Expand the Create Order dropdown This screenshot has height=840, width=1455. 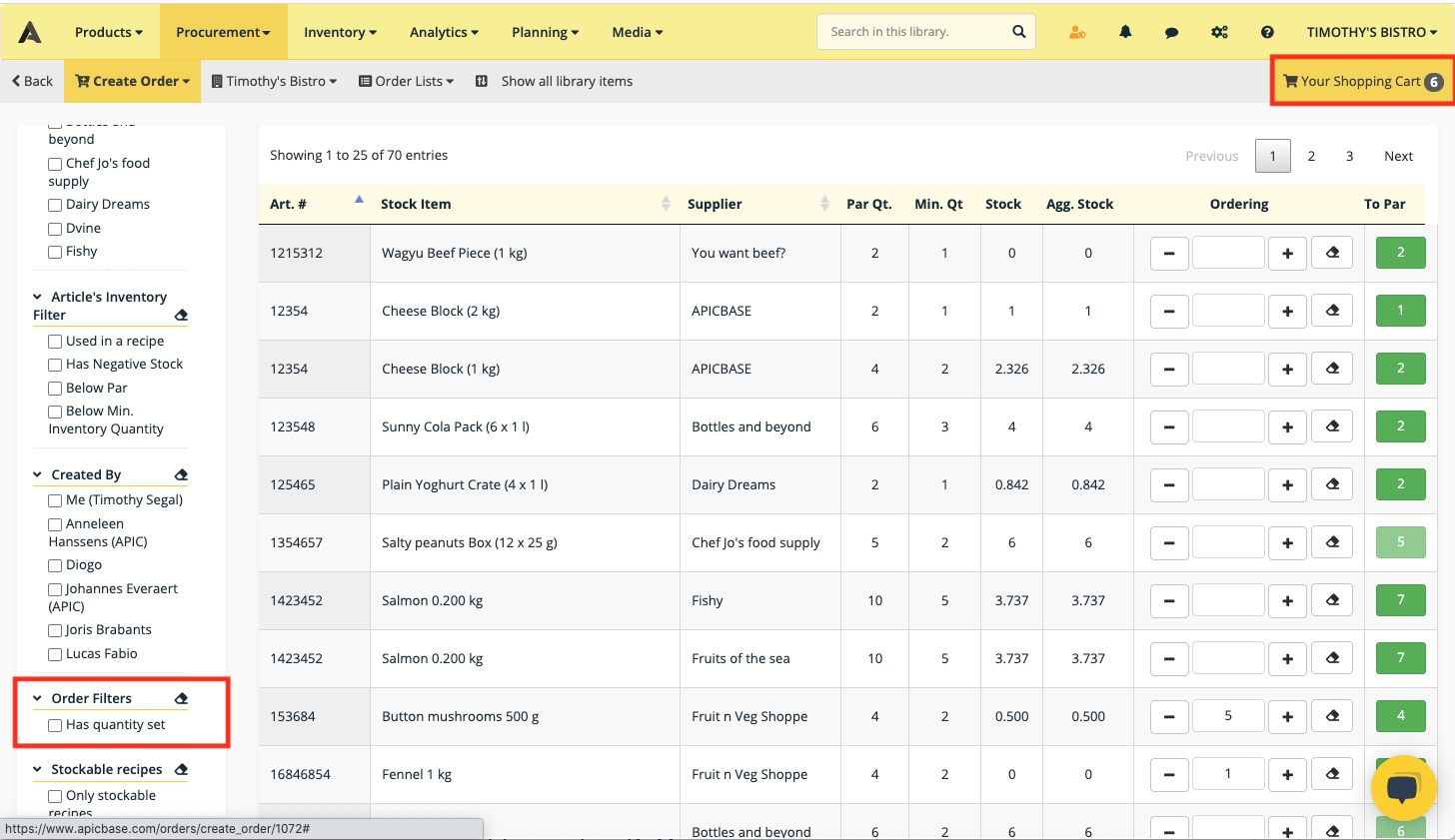coord(133,81)
